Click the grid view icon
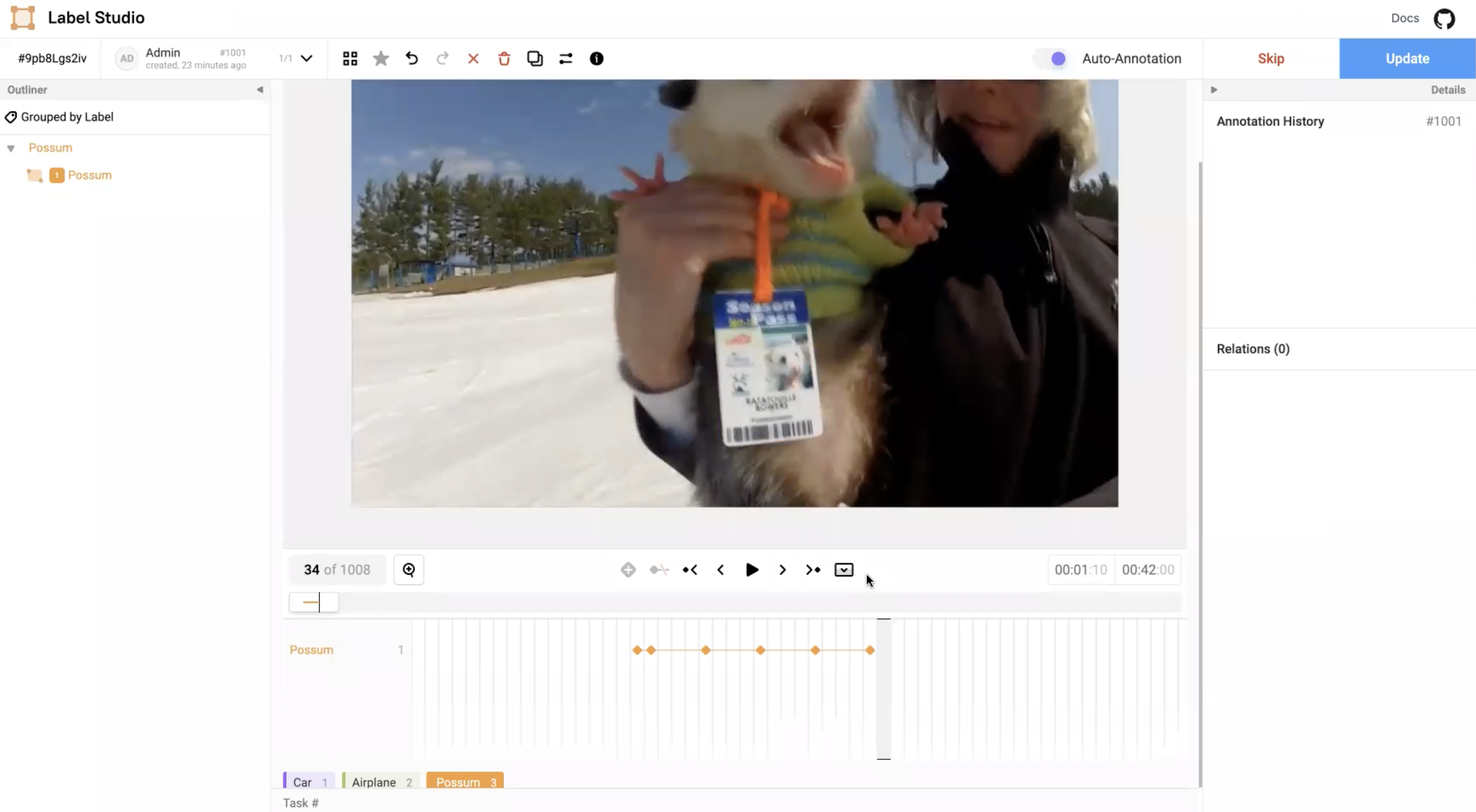The width and height of the screenshot is (1476, 812). click(350, 58)
